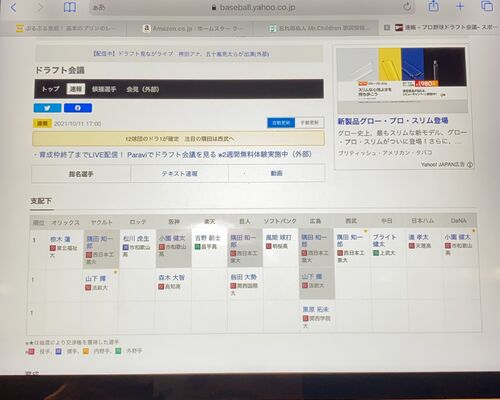Open the 配信中 ドラフト見ながらライブ banner link
Viewport: 500px width, 400px height.
pos(180,54)
